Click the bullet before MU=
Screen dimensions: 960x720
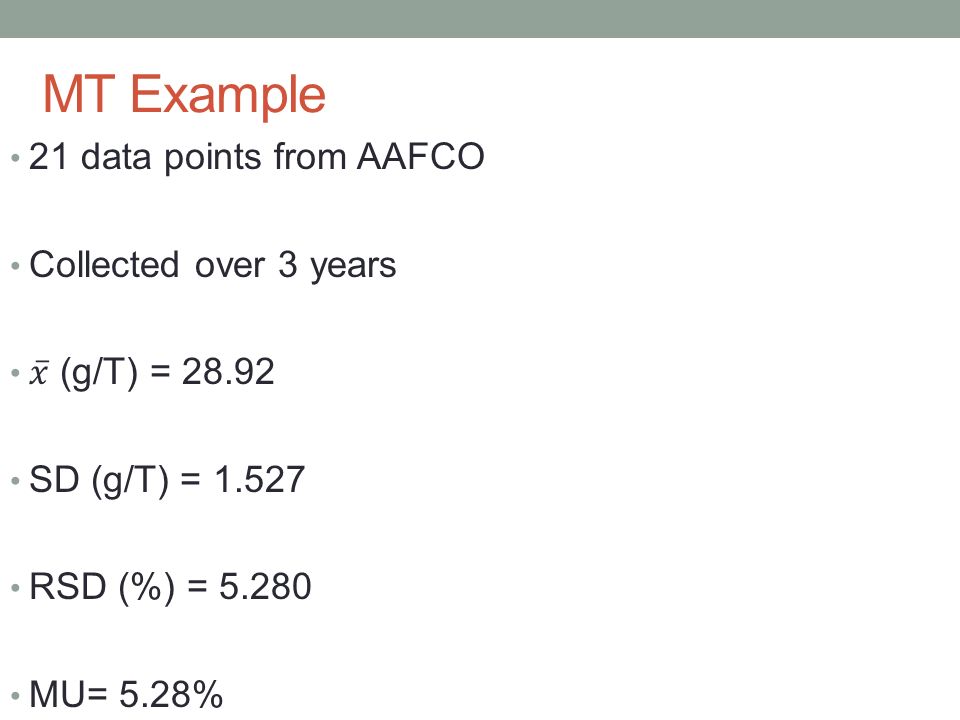pyautogui.click(x=15, y=696)
